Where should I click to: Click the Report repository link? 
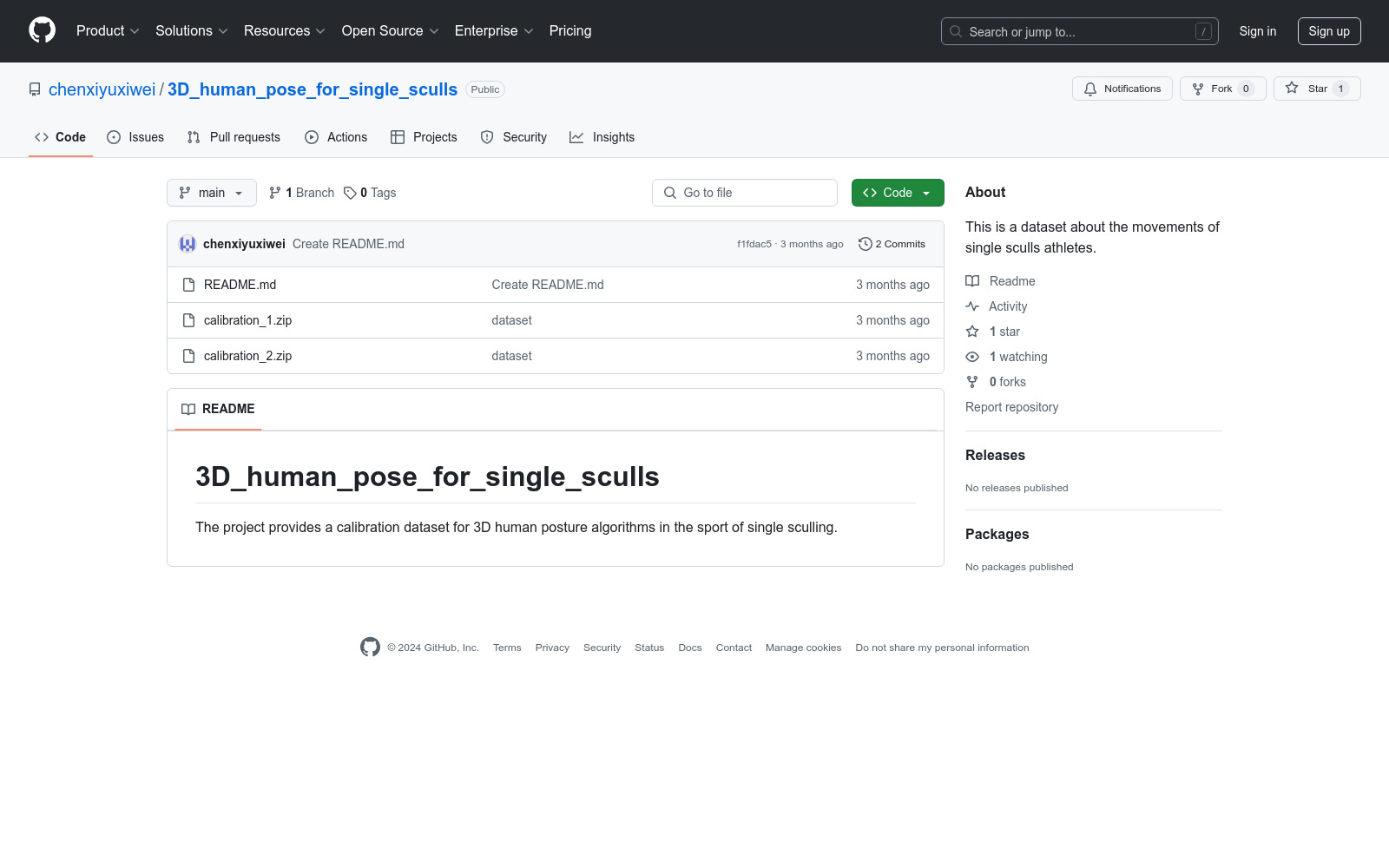point(1011,407)
